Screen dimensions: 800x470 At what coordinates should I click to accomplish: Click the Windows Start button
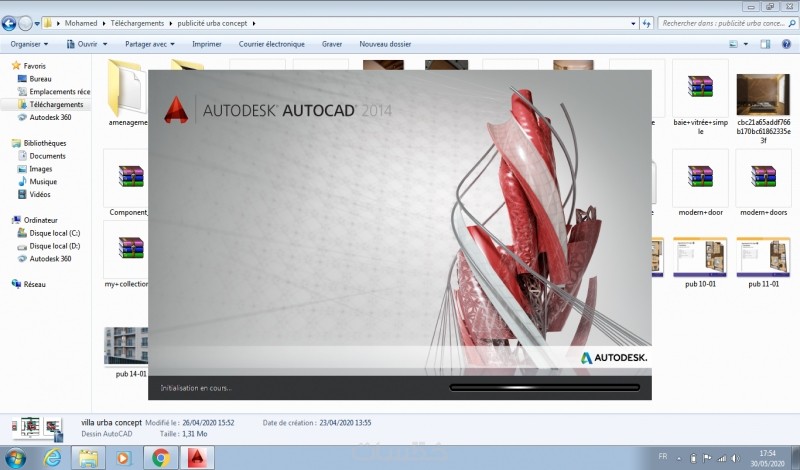14,458
